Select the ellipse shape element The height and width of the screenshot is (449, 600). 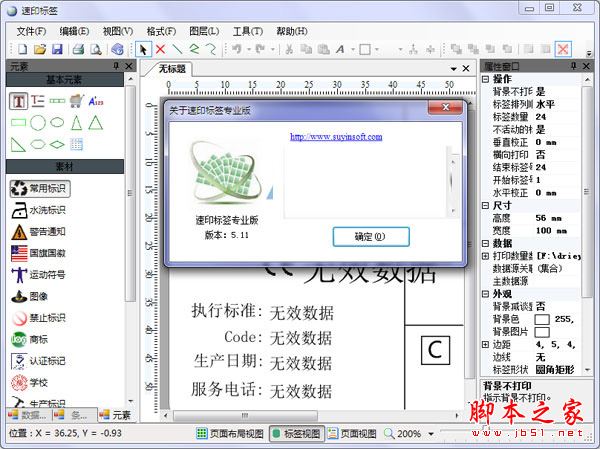(x=57, y=122)
